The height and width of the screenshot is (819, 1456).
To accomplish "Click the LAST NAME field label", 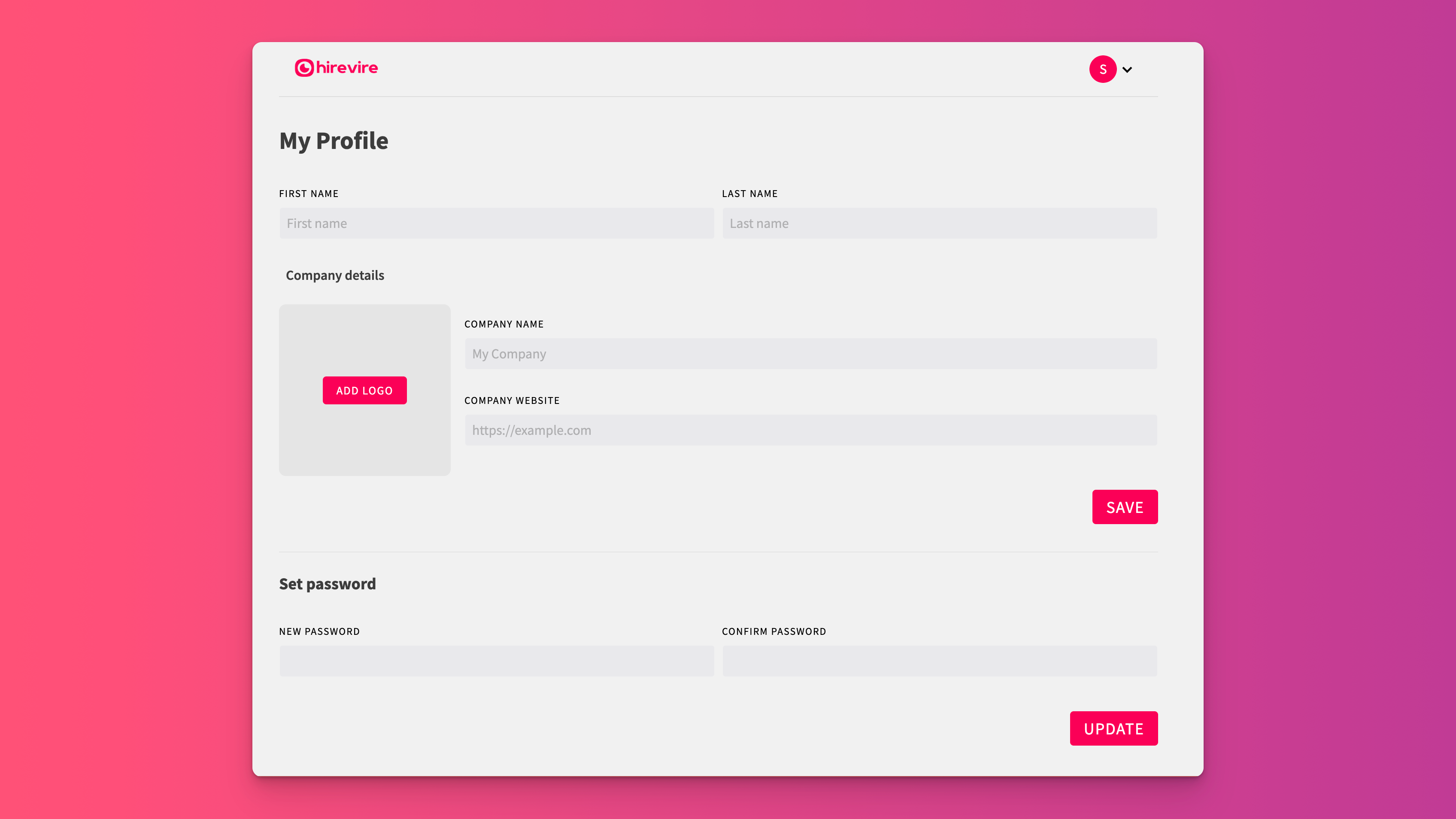I will pos(749,194).
